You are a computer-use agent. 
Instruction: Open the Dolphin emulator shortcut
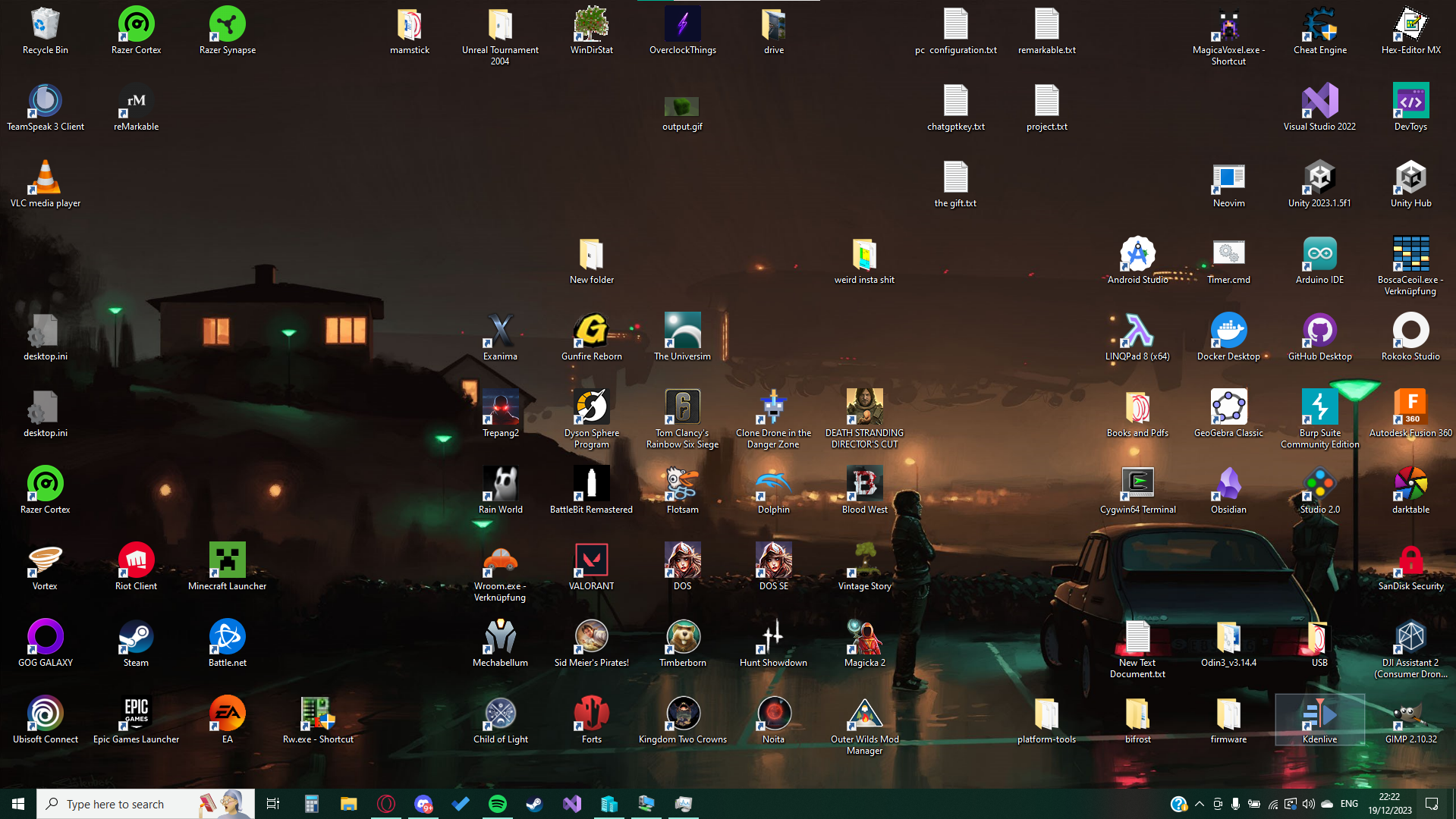pos(774,490)
